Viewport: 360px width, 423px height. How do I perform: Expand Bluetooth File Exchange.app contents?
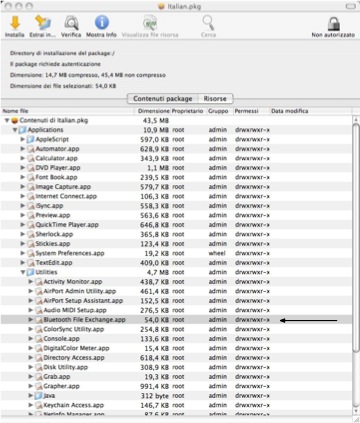(31, 319)
